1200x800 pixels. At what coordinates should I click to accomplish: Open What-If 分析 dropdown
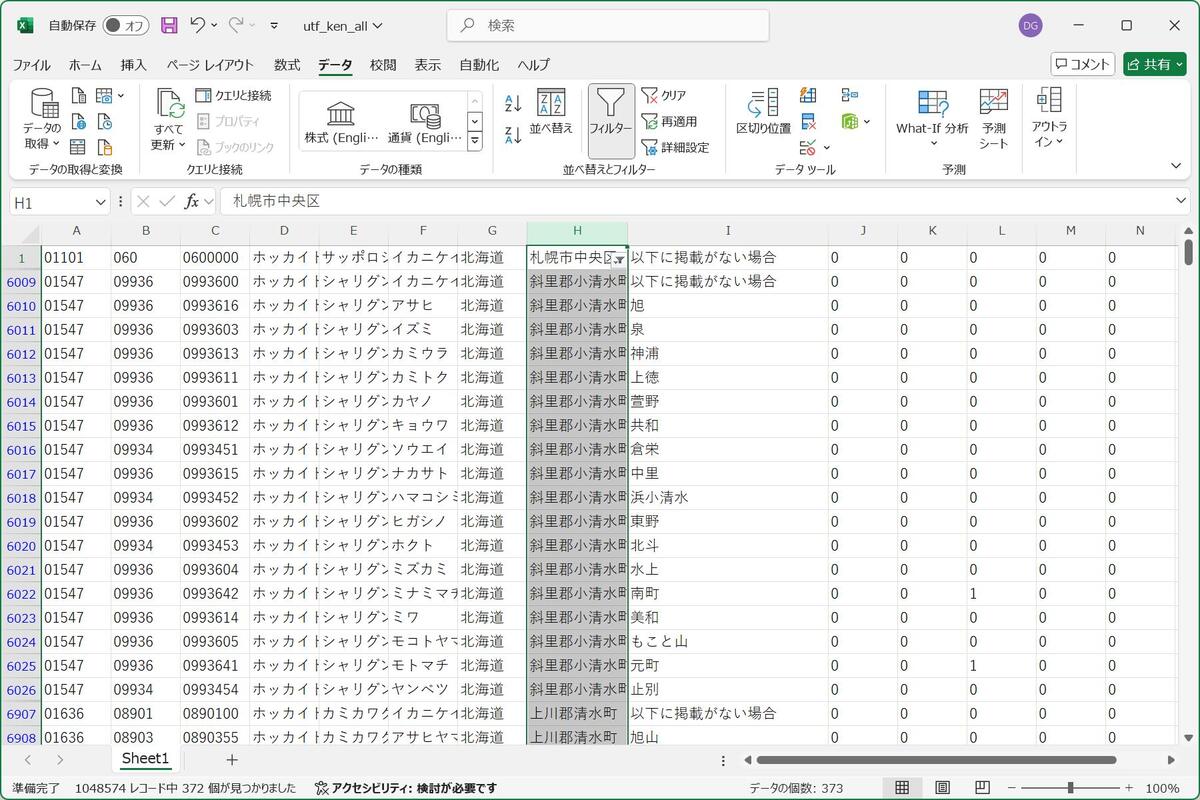coord(932,118)
